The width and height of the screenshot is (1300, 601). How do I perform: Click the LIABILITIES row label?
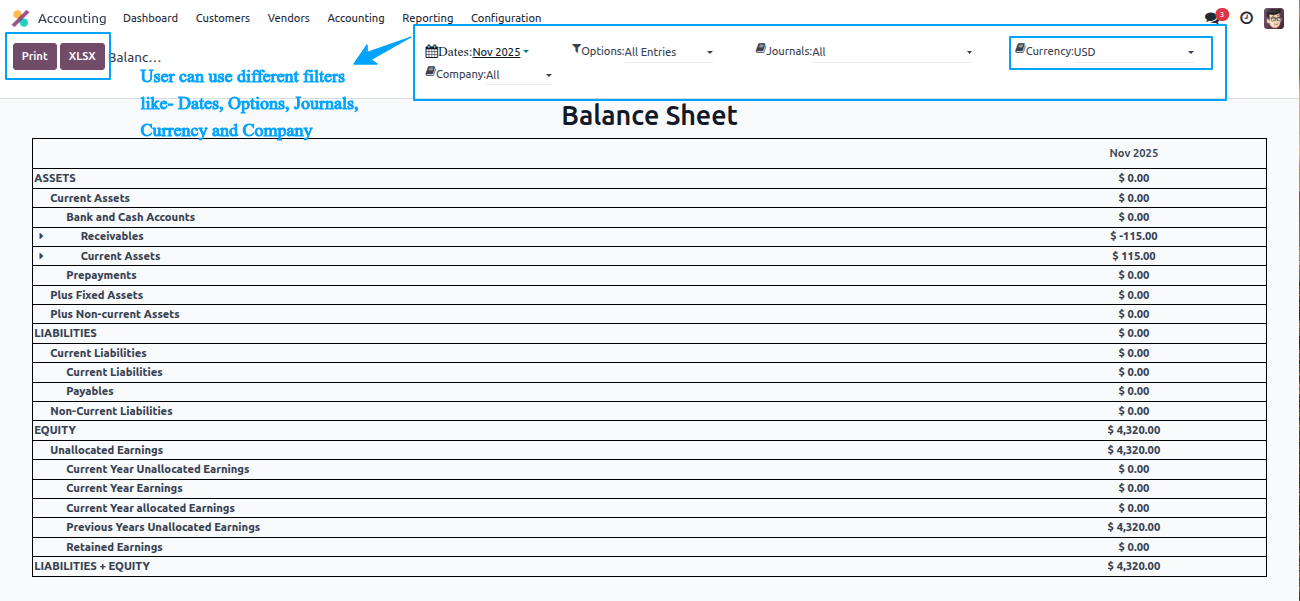pyautogui.click(x=66, y=333)
